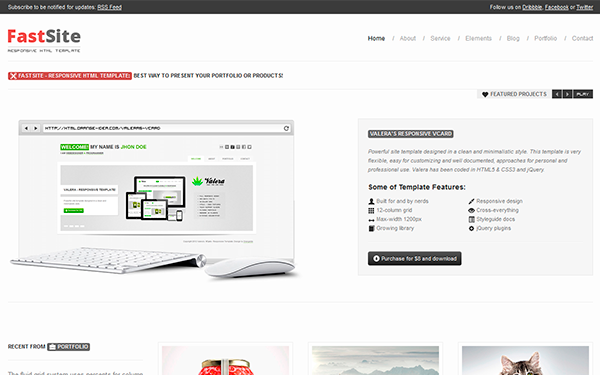
Task: Click Purchase for $8 and download button
Action: pyautogui.click(x=414, y=258)
